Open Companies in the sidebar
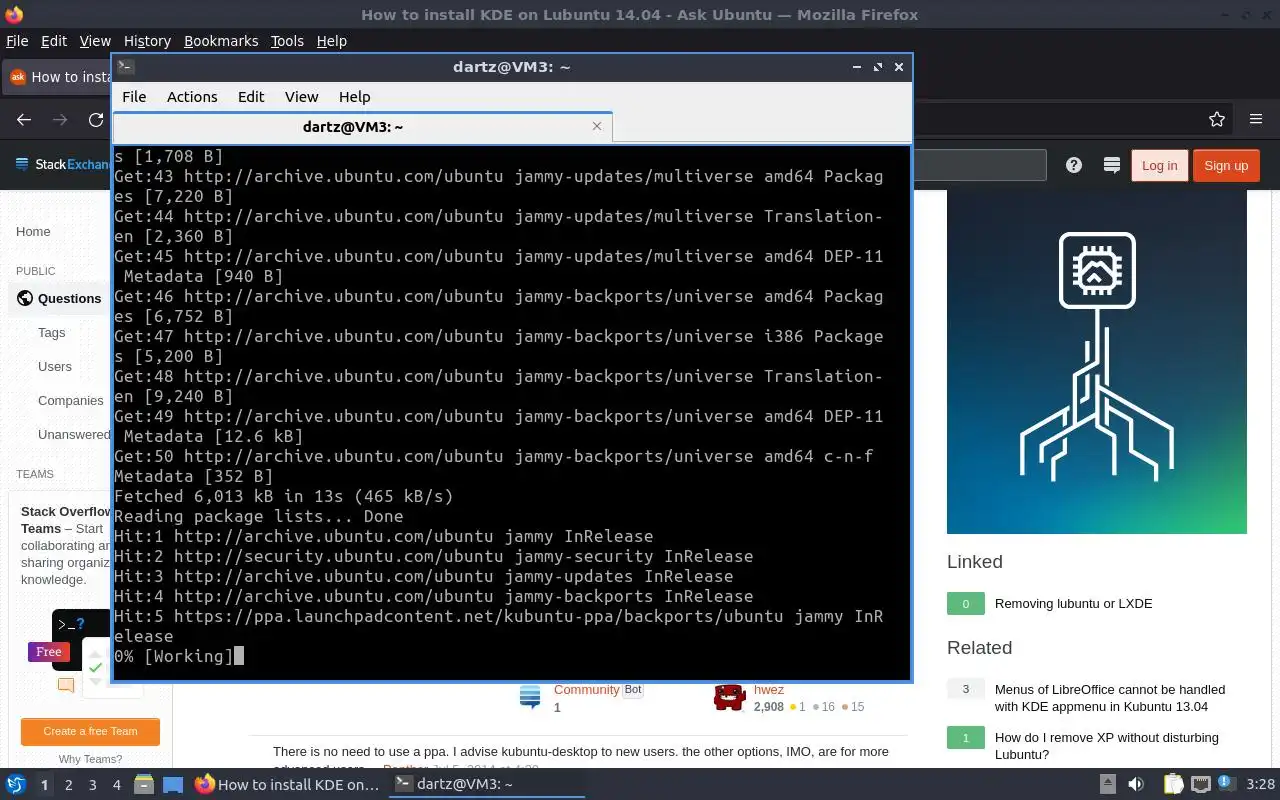This screenshot has height=800, width=1280. [x=71, y=400]
